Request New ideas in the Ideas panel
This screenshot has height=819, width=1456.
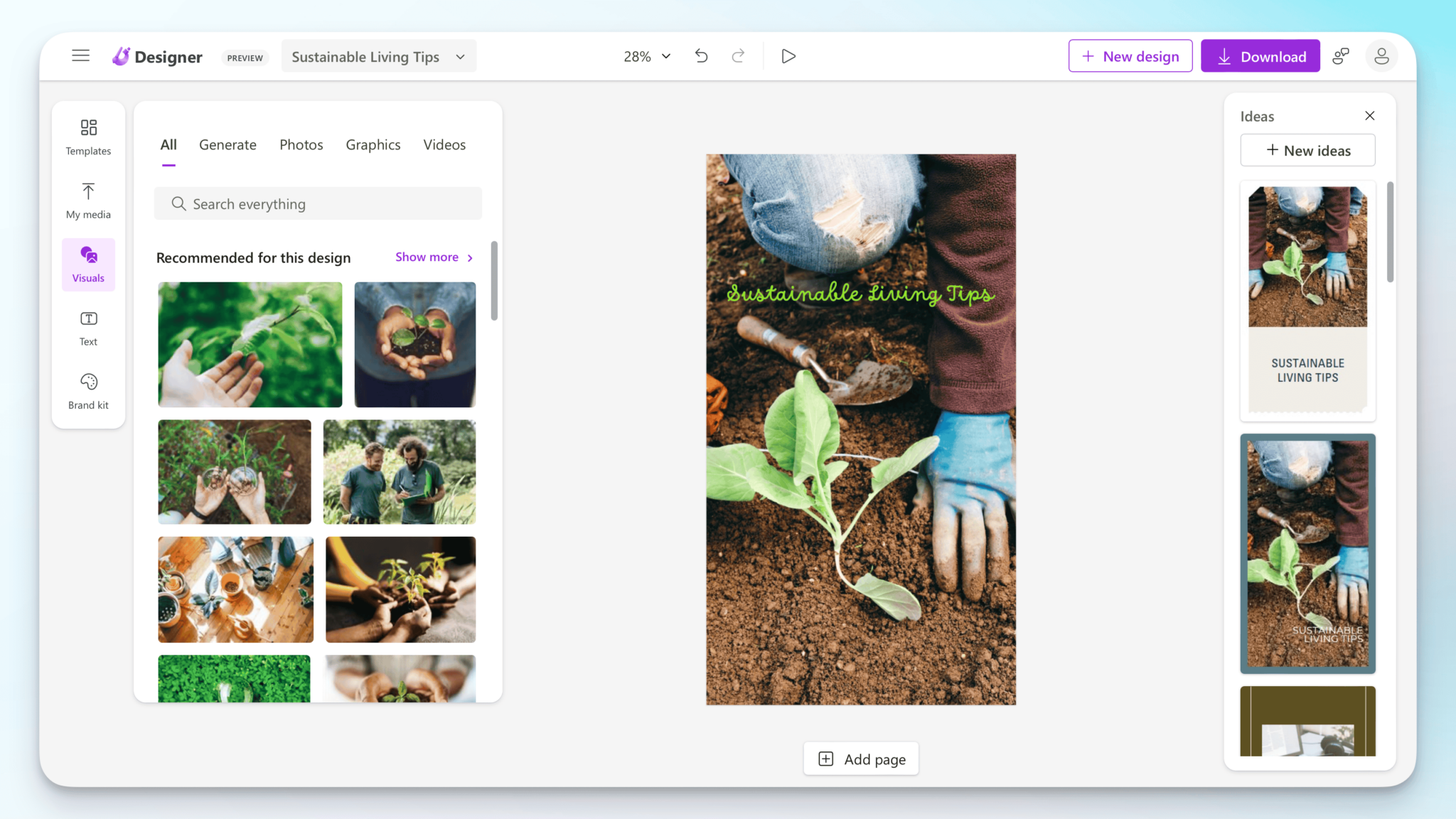(1307, 150)
